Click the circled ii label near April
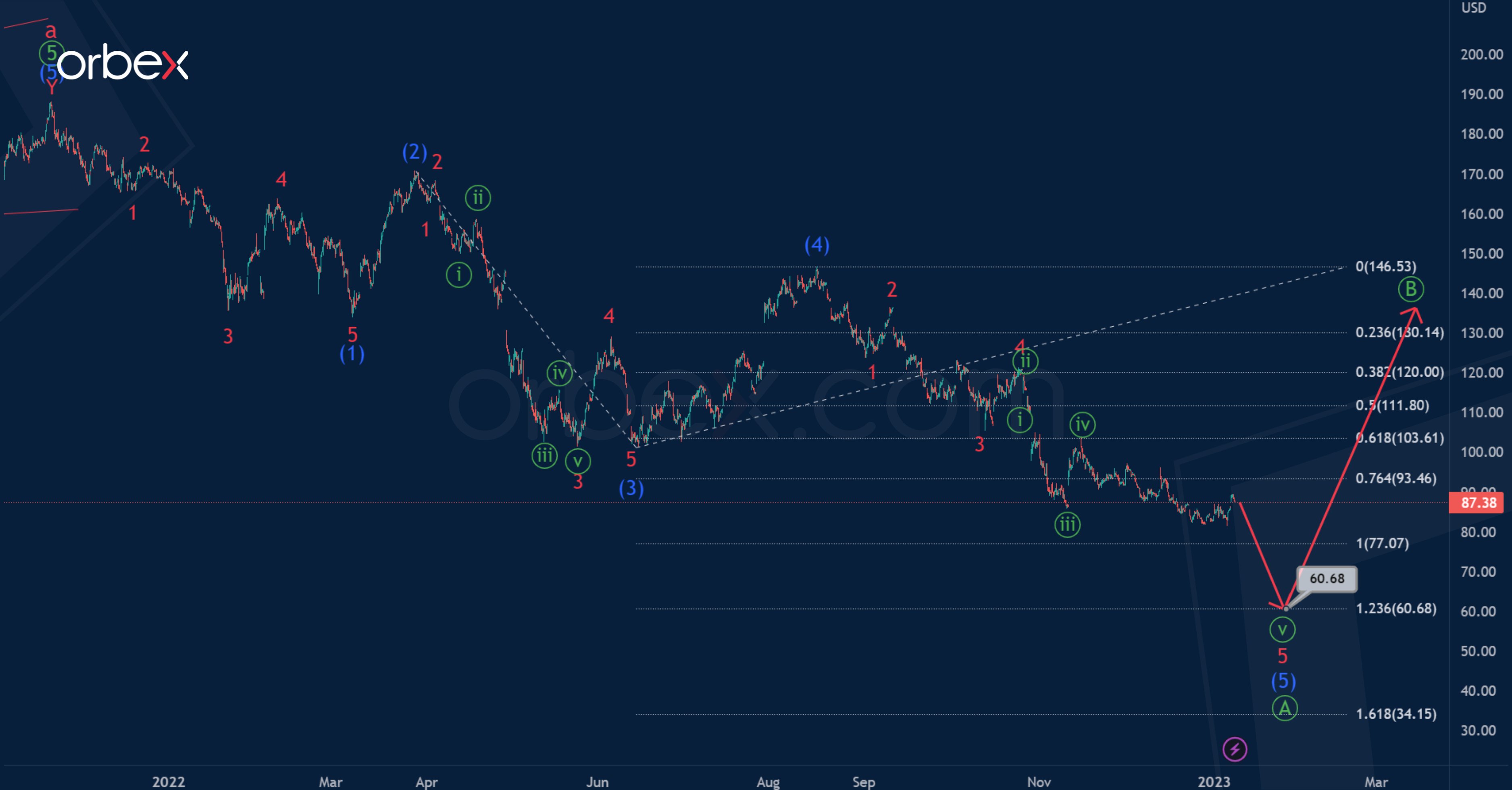This screenshot has width=1512, height=790. (x=478, y=198)
